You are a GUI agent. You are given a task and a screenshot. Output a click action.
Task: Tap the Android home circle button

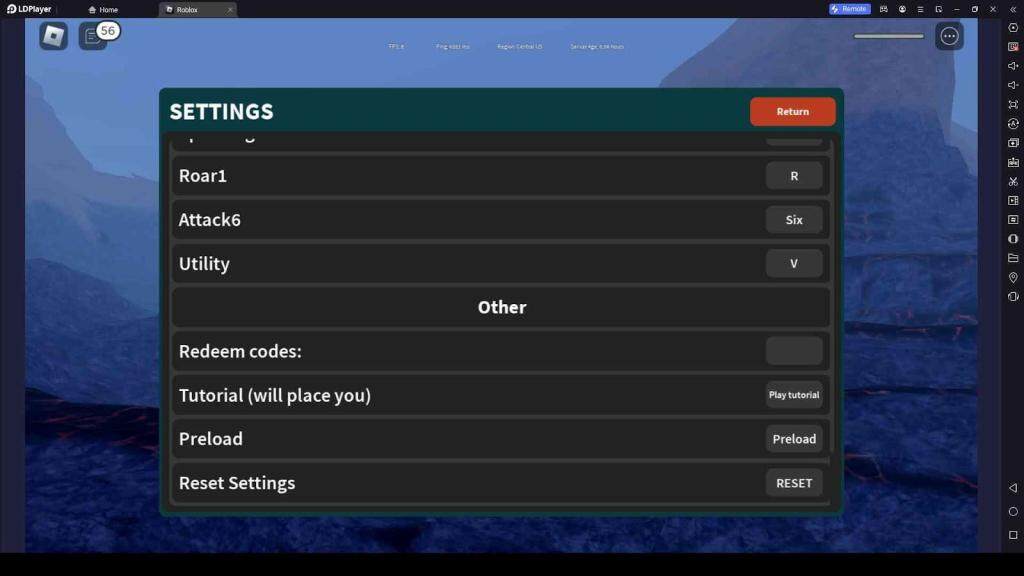(x=1013, y=511)
